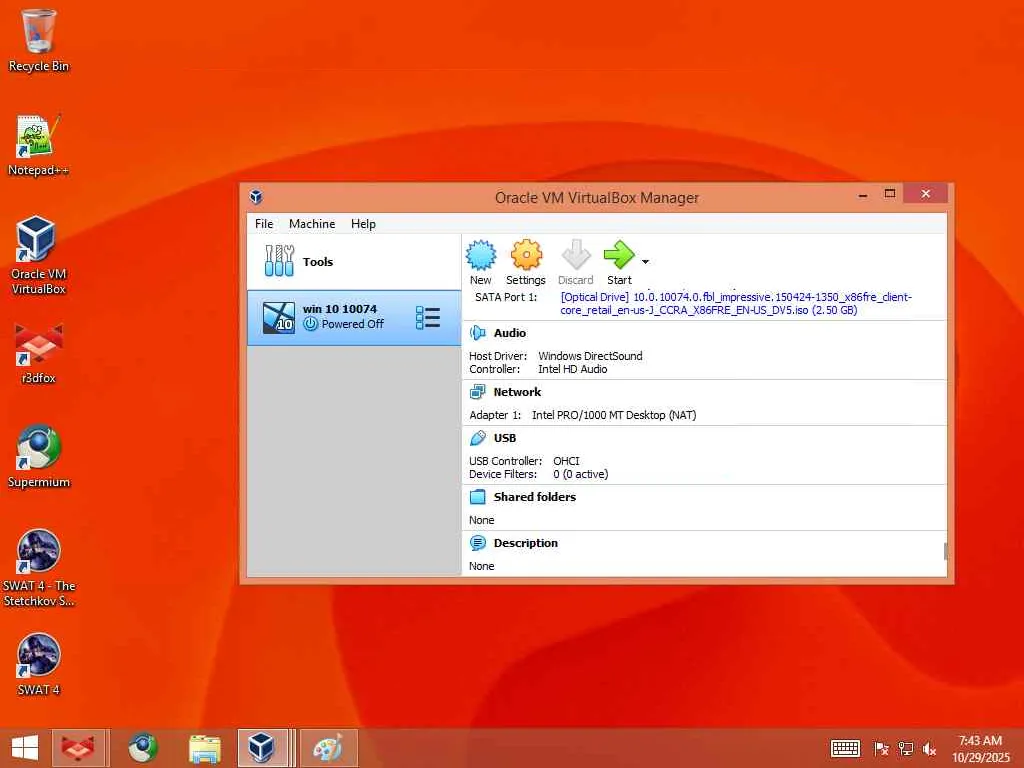Click the optical drive ISO file link
The width and height of the screenshot is (1024, 768).
pos(736,304)
